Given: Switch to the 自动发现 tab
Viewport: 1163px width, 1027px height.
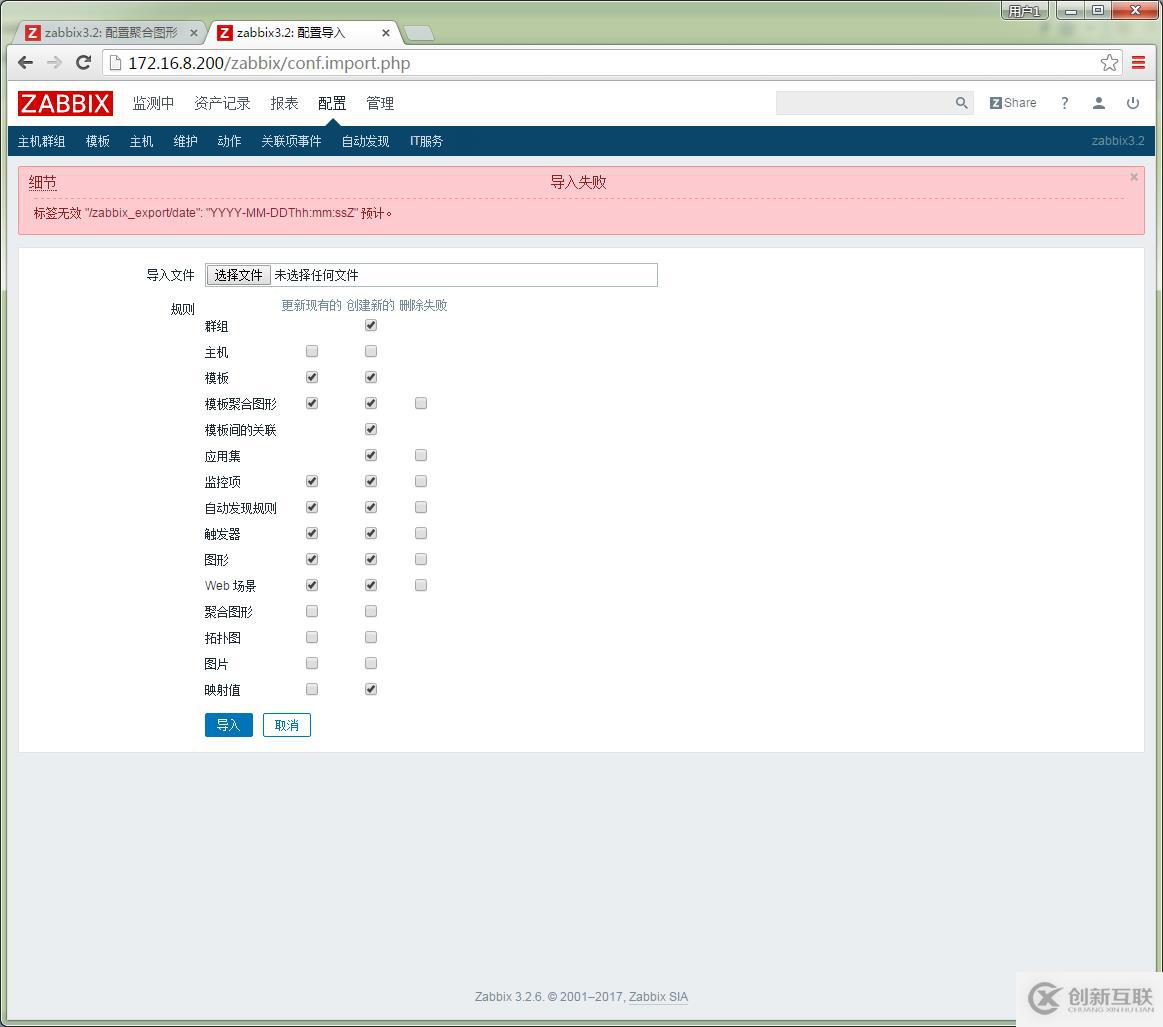Looking at the screenshot, I should [364, 141].
